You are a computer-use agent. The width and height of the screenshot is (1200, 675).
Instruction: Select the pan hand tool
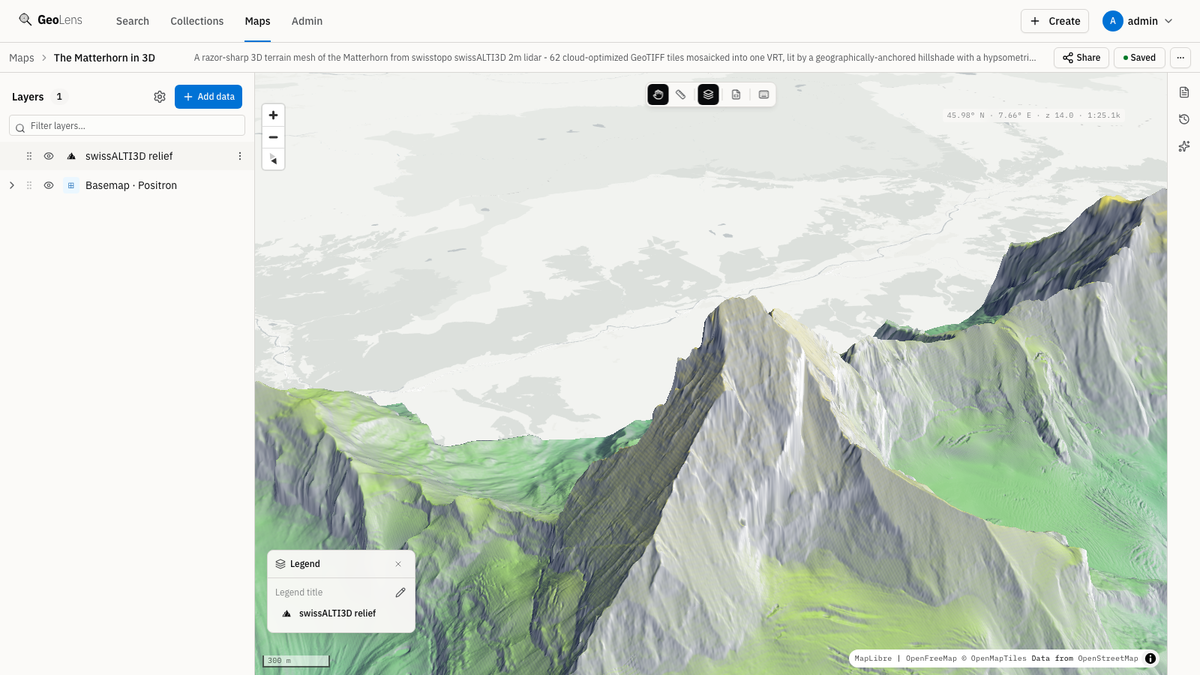click(x=658, y=95)
